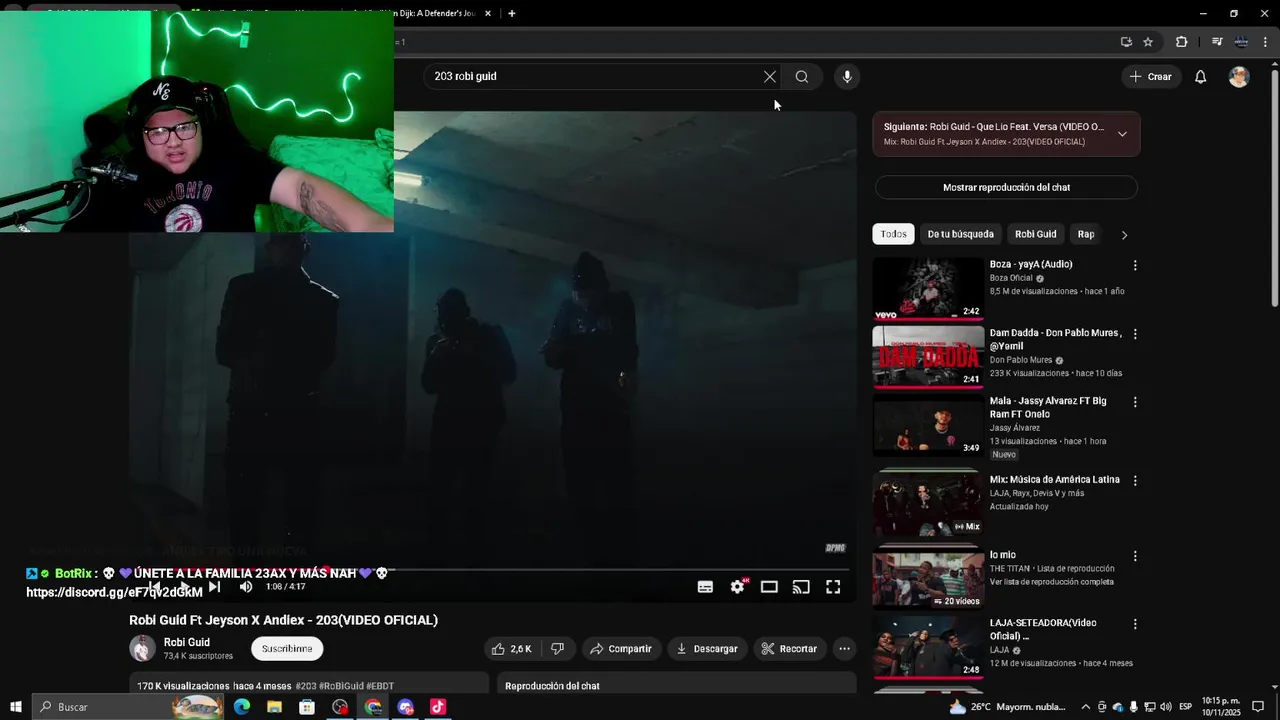
Task: Select the De tu búsqueda chip
Action: 960,234
